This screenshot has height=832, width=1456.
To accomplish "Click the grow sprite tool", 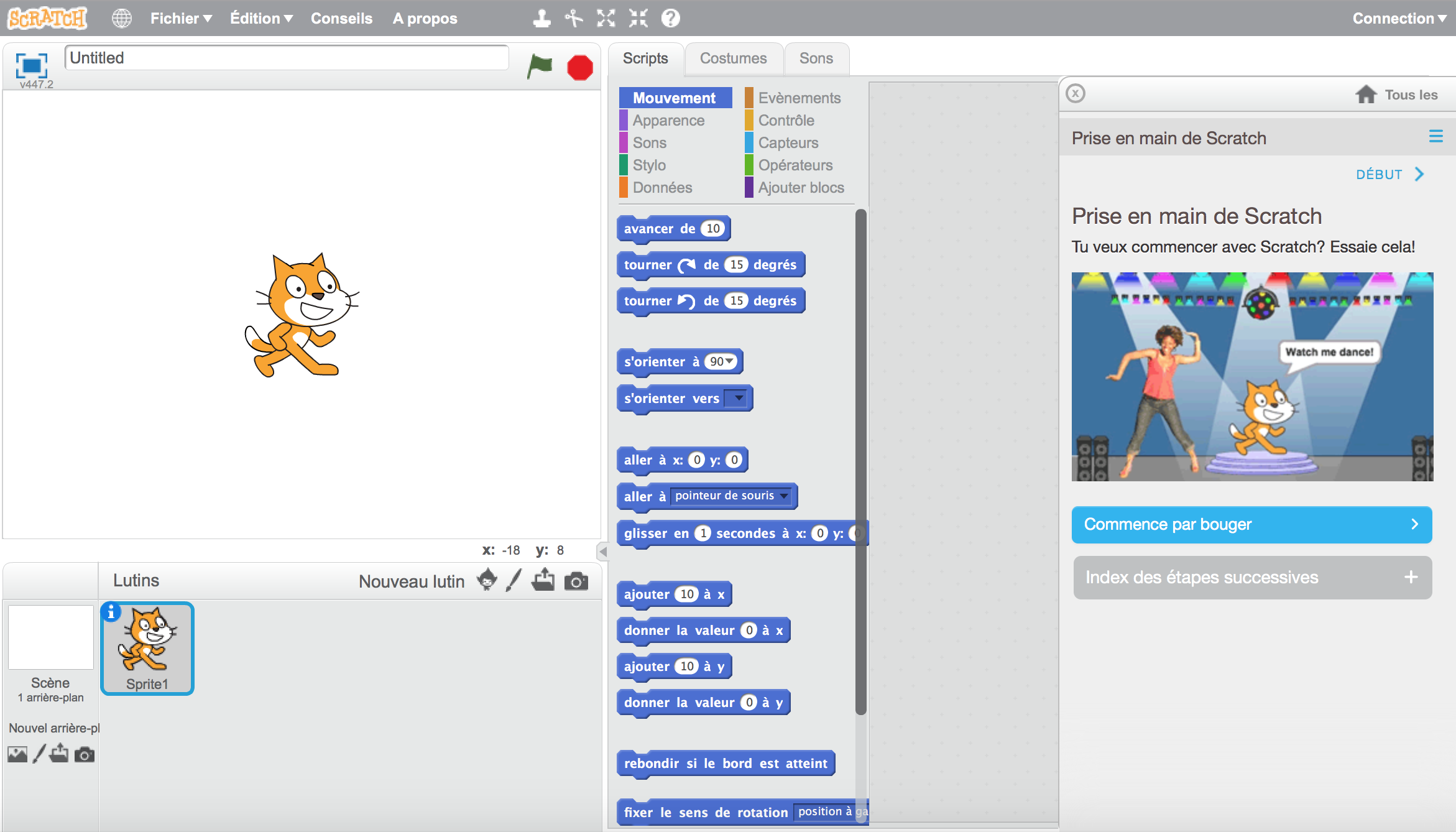I will [606, 19].
